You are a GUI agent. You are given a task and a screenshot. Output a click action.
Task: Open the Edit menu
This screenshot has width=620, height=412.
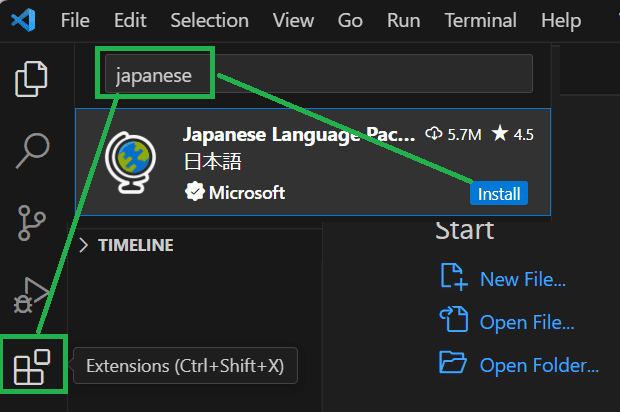(x=130, y=20)
